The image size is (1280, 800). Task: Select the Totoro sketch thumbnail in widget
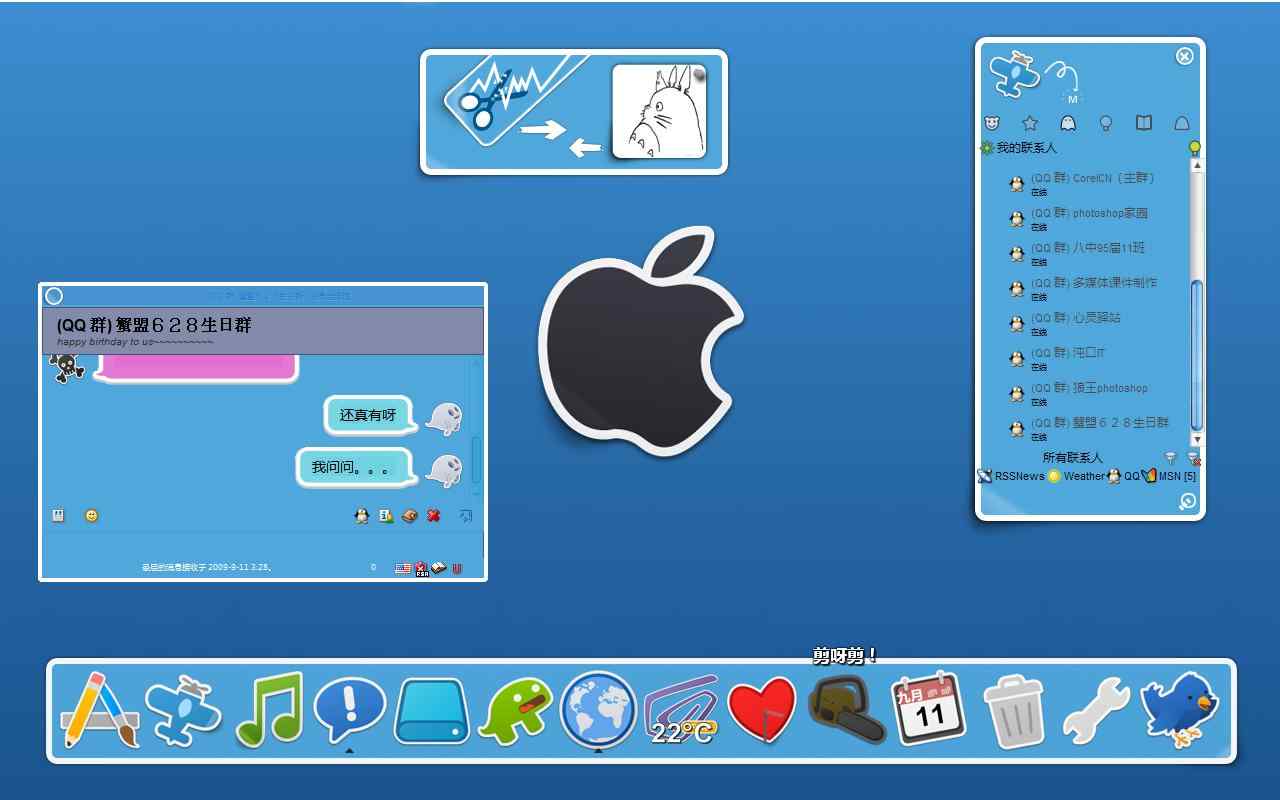click(x=659, y=111)
